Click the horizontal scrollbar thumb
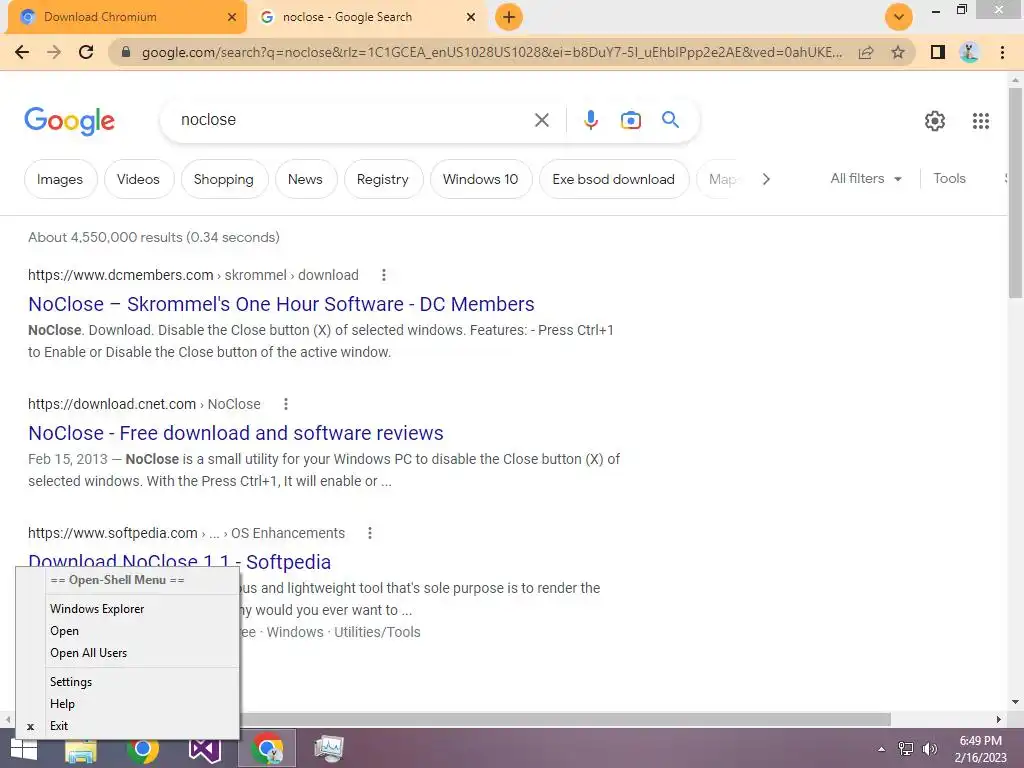This screenshot has height=768, width=1024. (566, 719)
